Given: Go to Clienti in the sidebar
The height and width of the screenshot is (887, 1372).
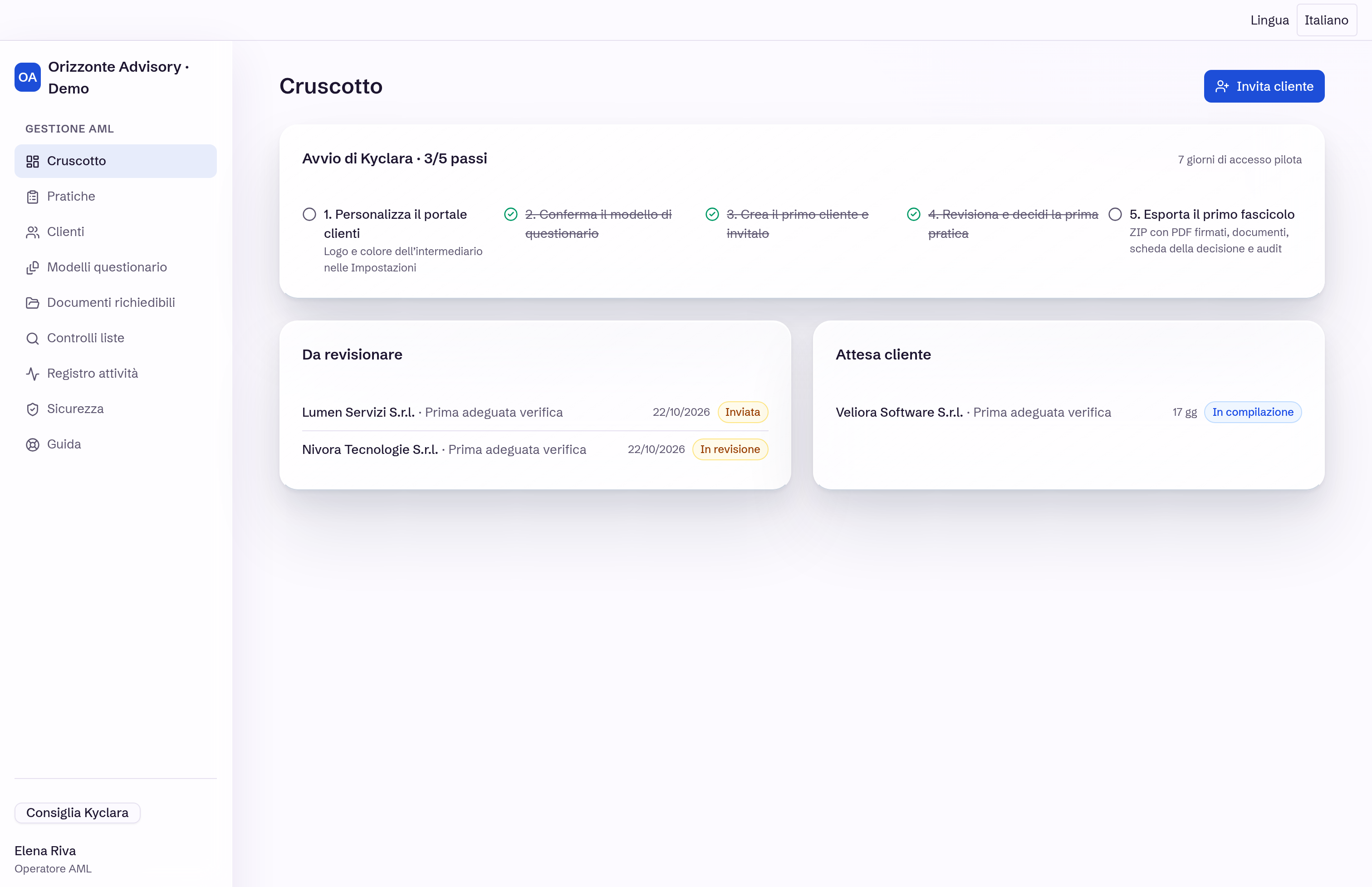Looking at the screenshot, I should click(x=116, y=232).
